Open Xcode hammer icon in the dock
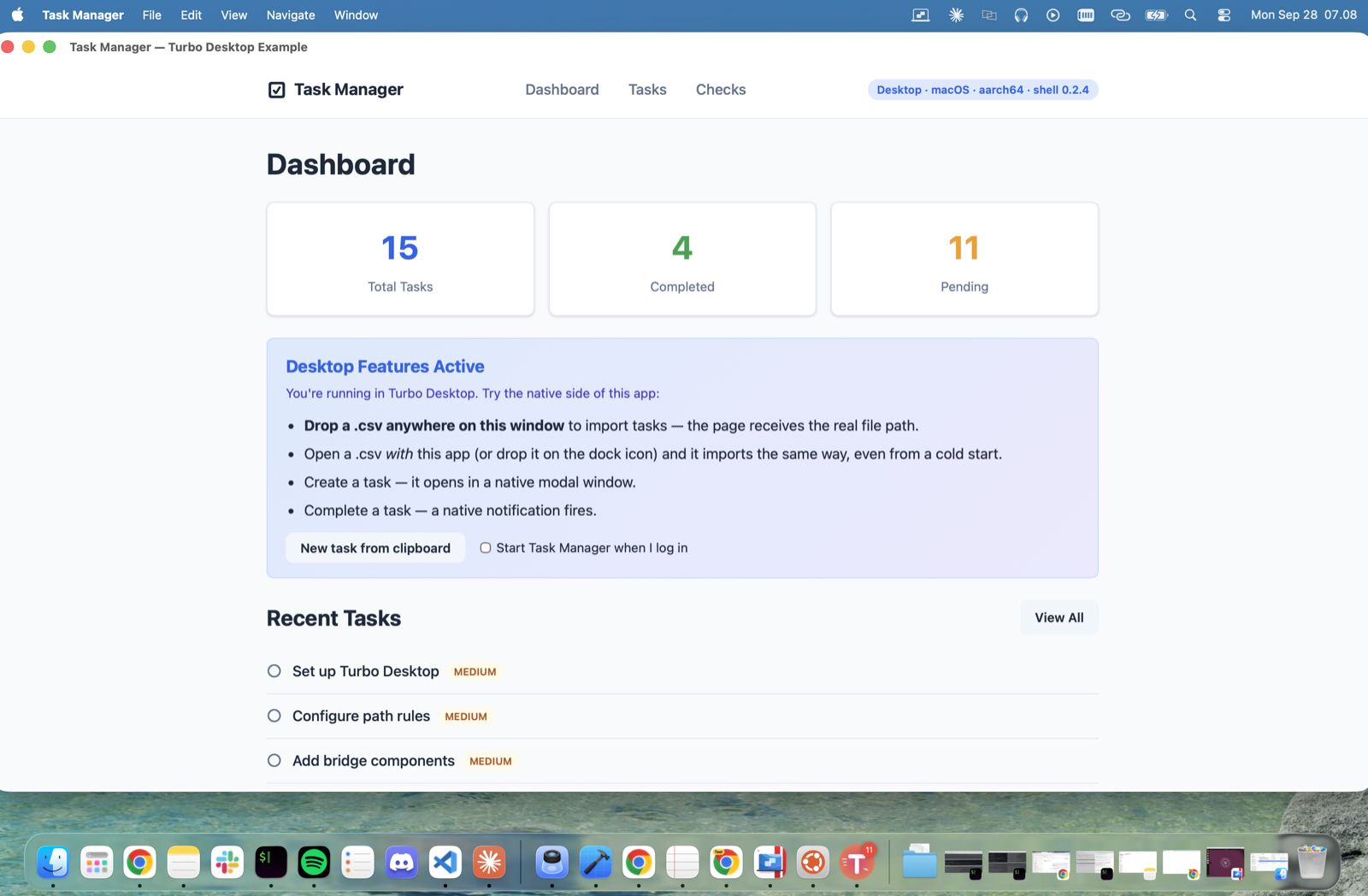This screenshot has height=896, width=1368. [596, 863]
